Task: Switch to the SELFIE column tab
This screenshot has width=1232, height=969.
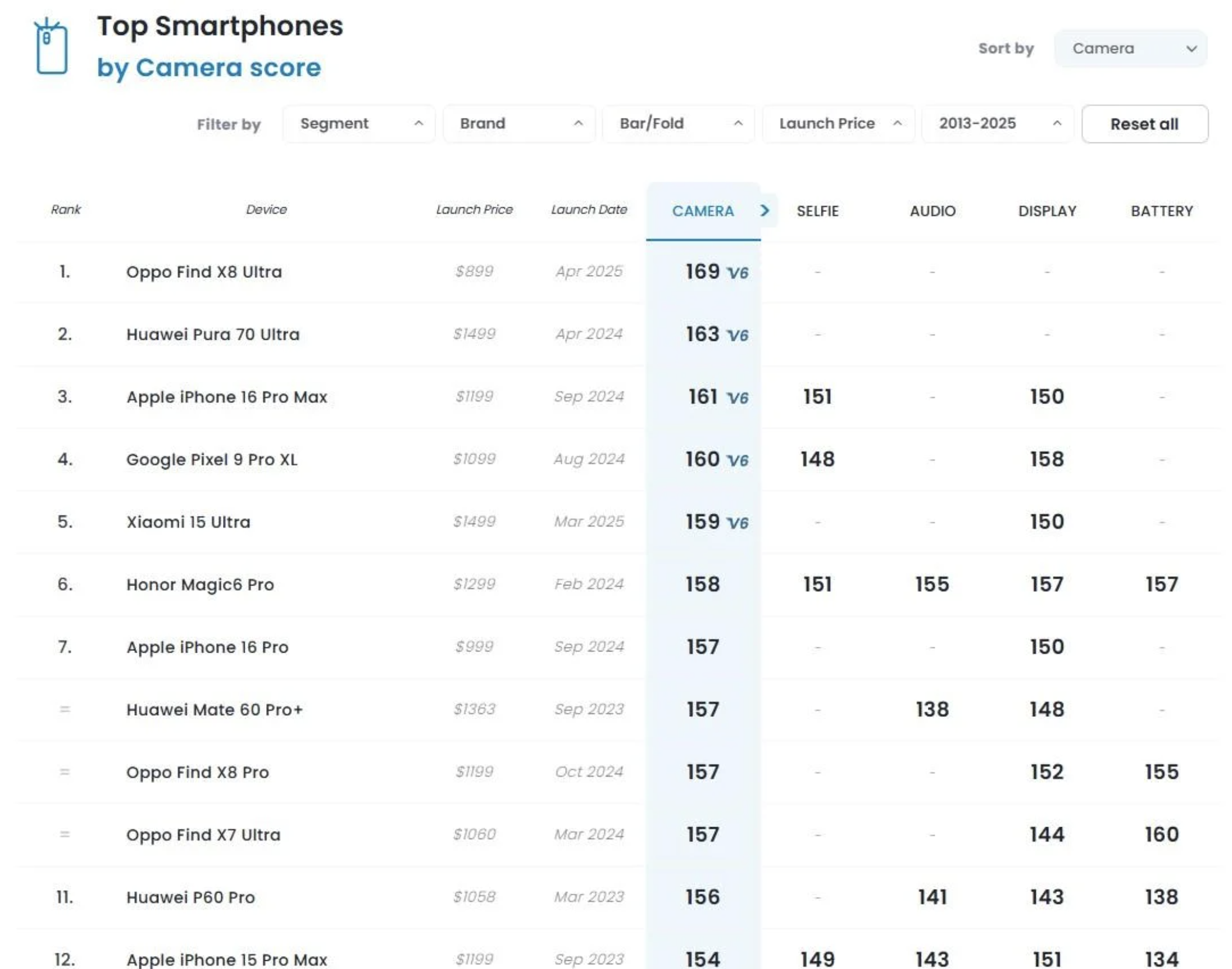Action: (817, 211)
